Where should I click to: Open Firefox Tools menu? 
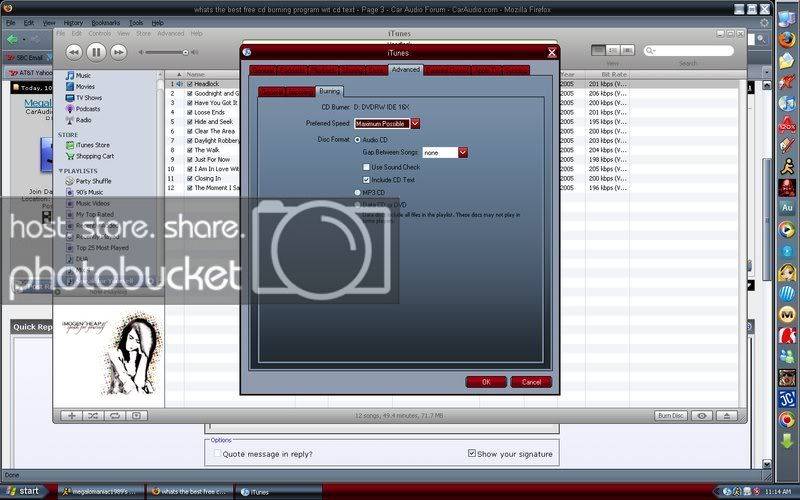[136, 23]
